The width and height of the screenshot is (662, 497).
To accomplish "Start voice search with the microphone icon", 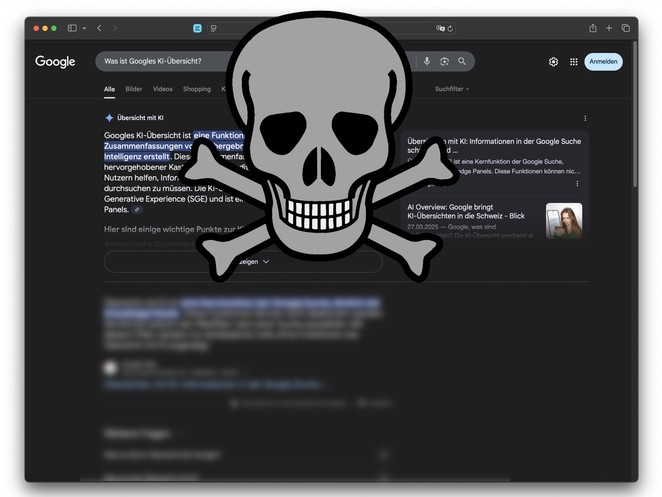I will click(x=427, y=62).
